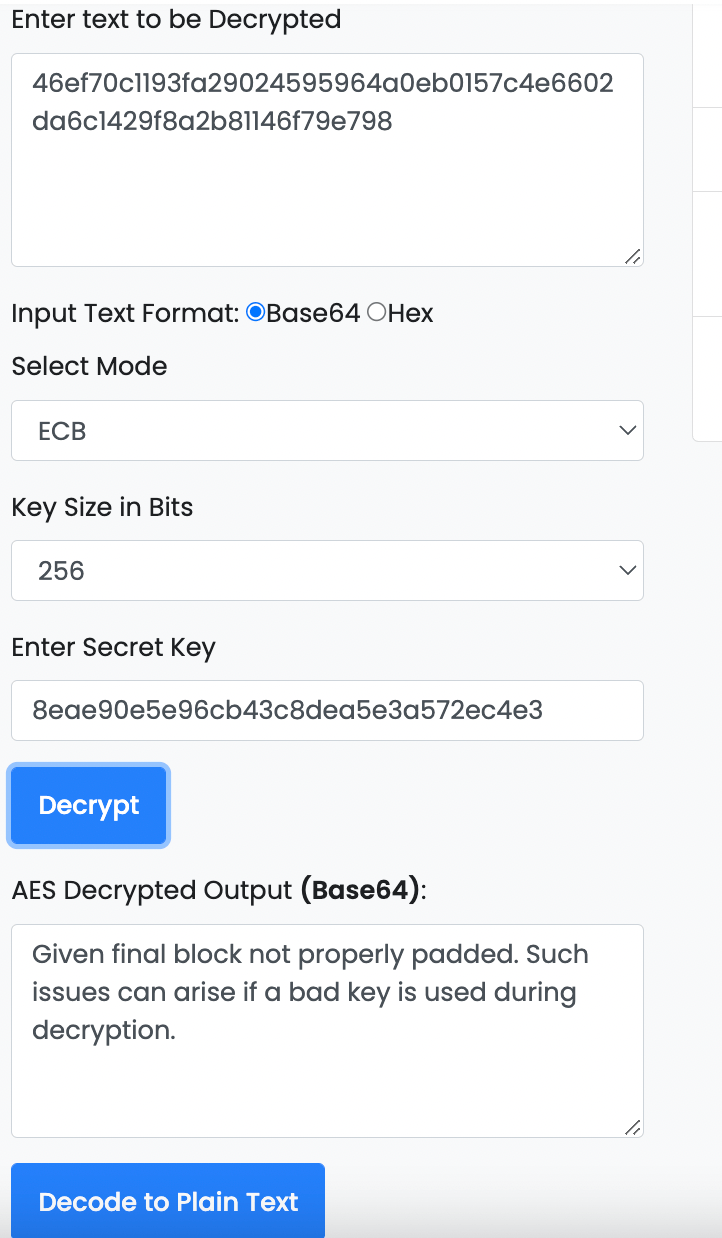Select the AES Decrypted Output textarea
Screen dimensions: 722x1238
pos(327,1030)
